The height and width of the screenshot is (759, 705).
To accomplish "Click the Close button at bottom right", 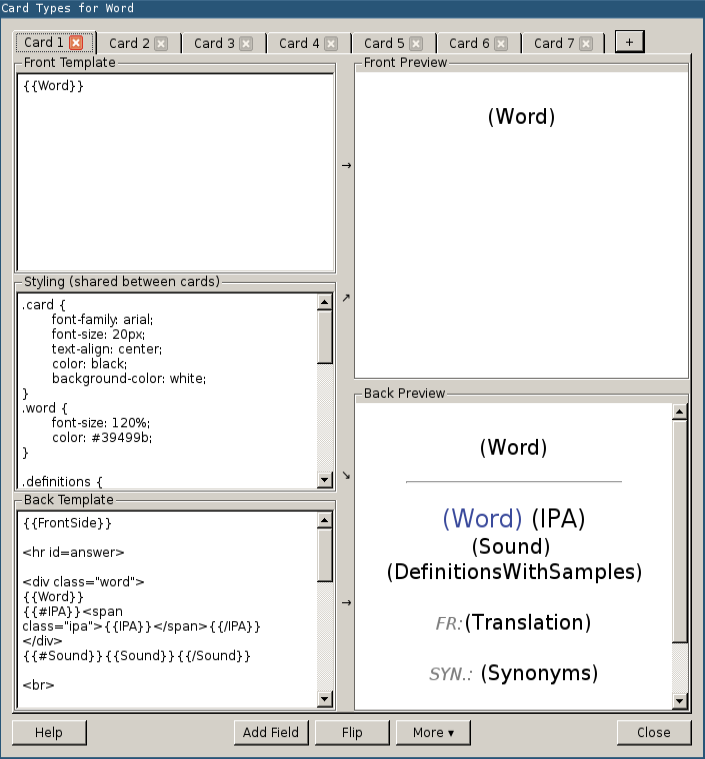I will 653,733.
